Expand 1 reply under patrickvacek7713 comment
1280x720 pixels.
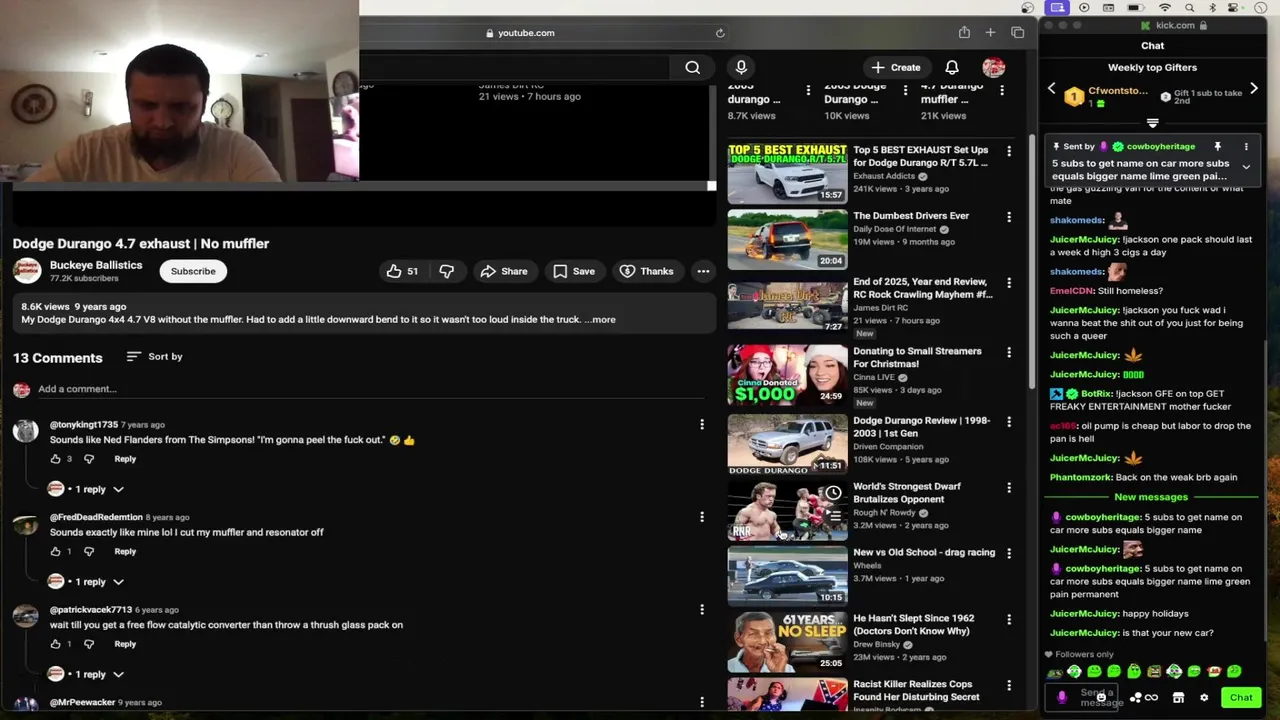coord(86,674)
